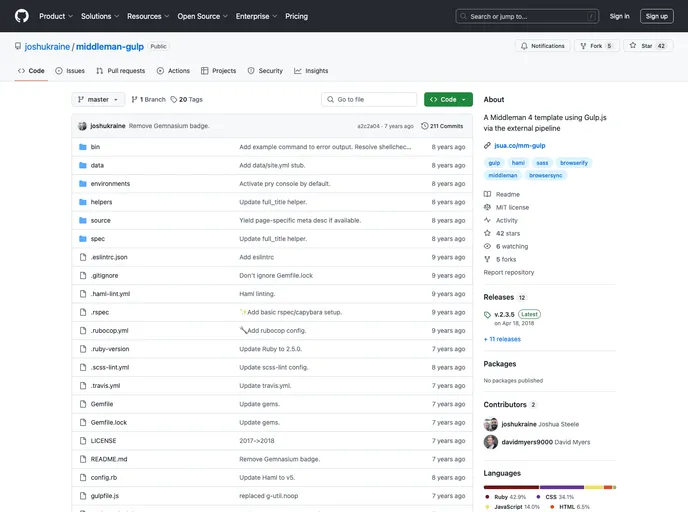Screen dimensions: 688x512
Task: Open the middleman-gulp repository link
Action: [x=110, y=47]
